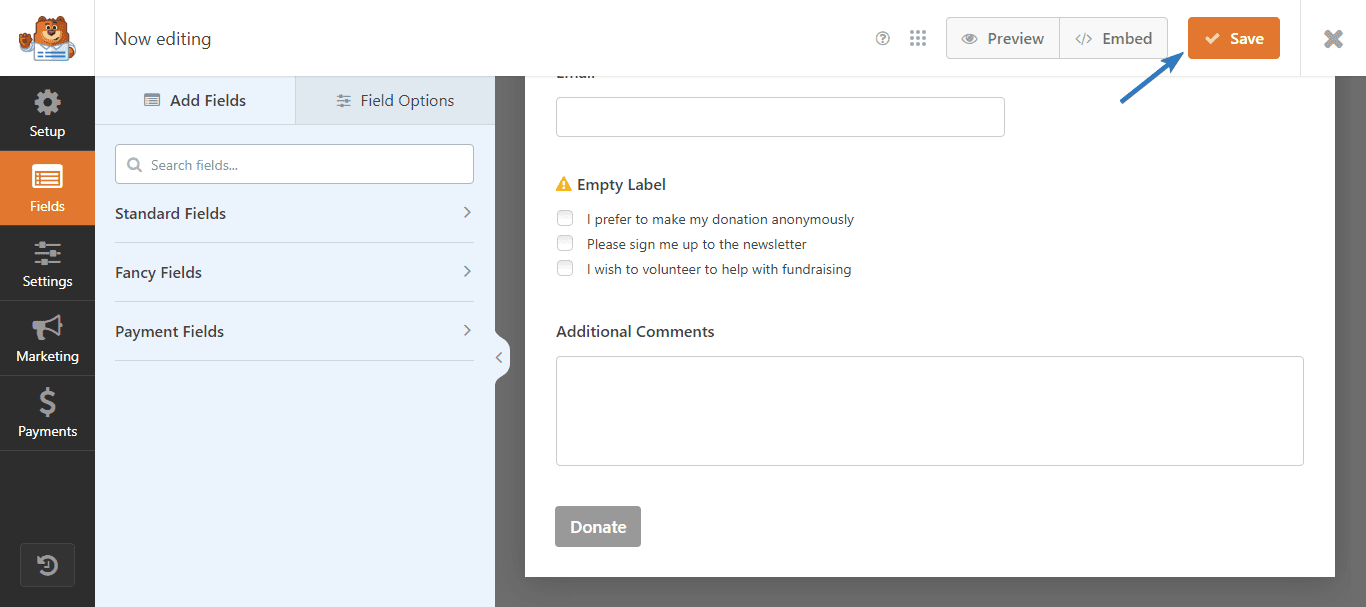Click the Empty Label warning icon
This screenshot has height=607, width=1366.
[564, 184]
